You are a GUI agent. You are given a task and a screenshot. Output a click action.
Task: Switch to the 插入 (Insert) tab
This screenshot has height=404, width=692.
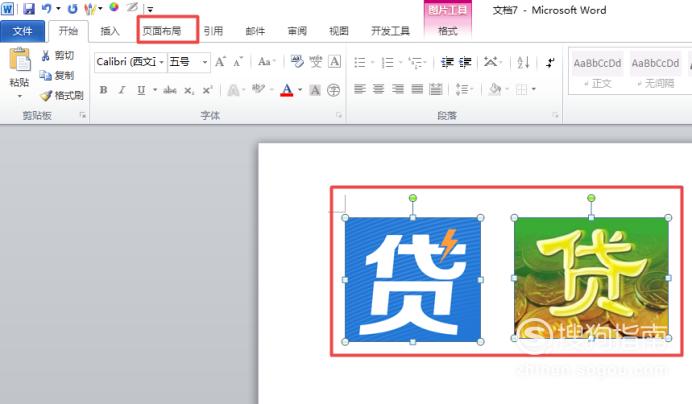tap(110, 31)
